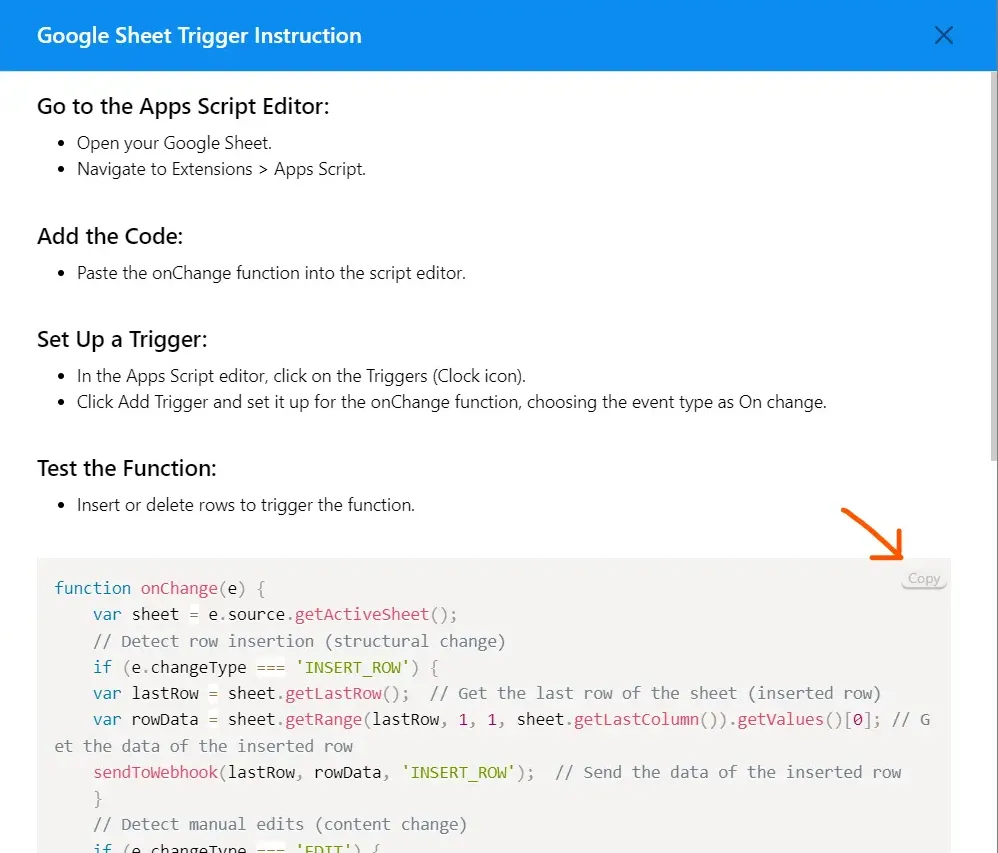
Task: Click the 'var lastRow = sheet.getLastRow()' code line
Action: pos(250,693)
